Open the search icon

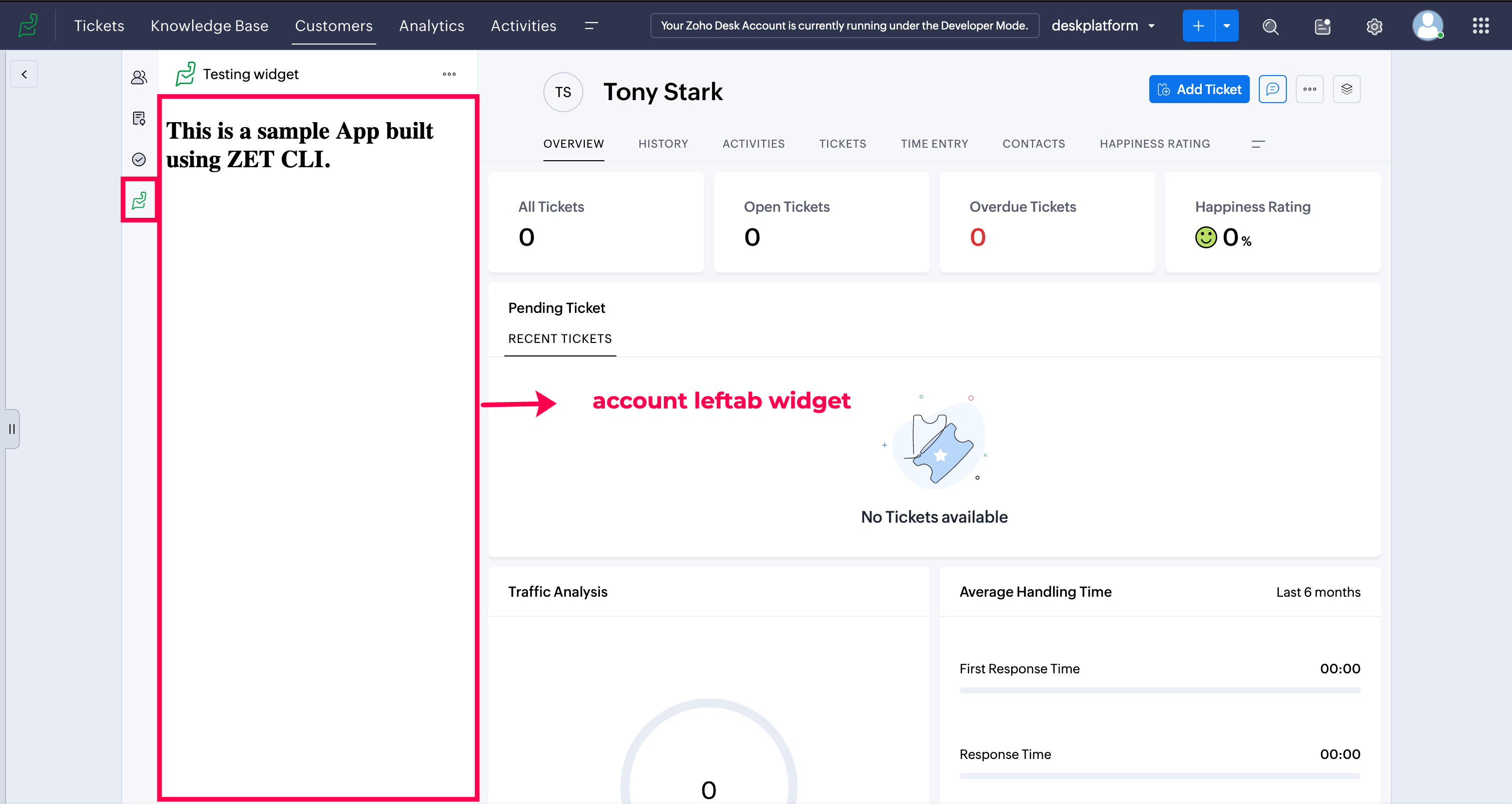1270,26
